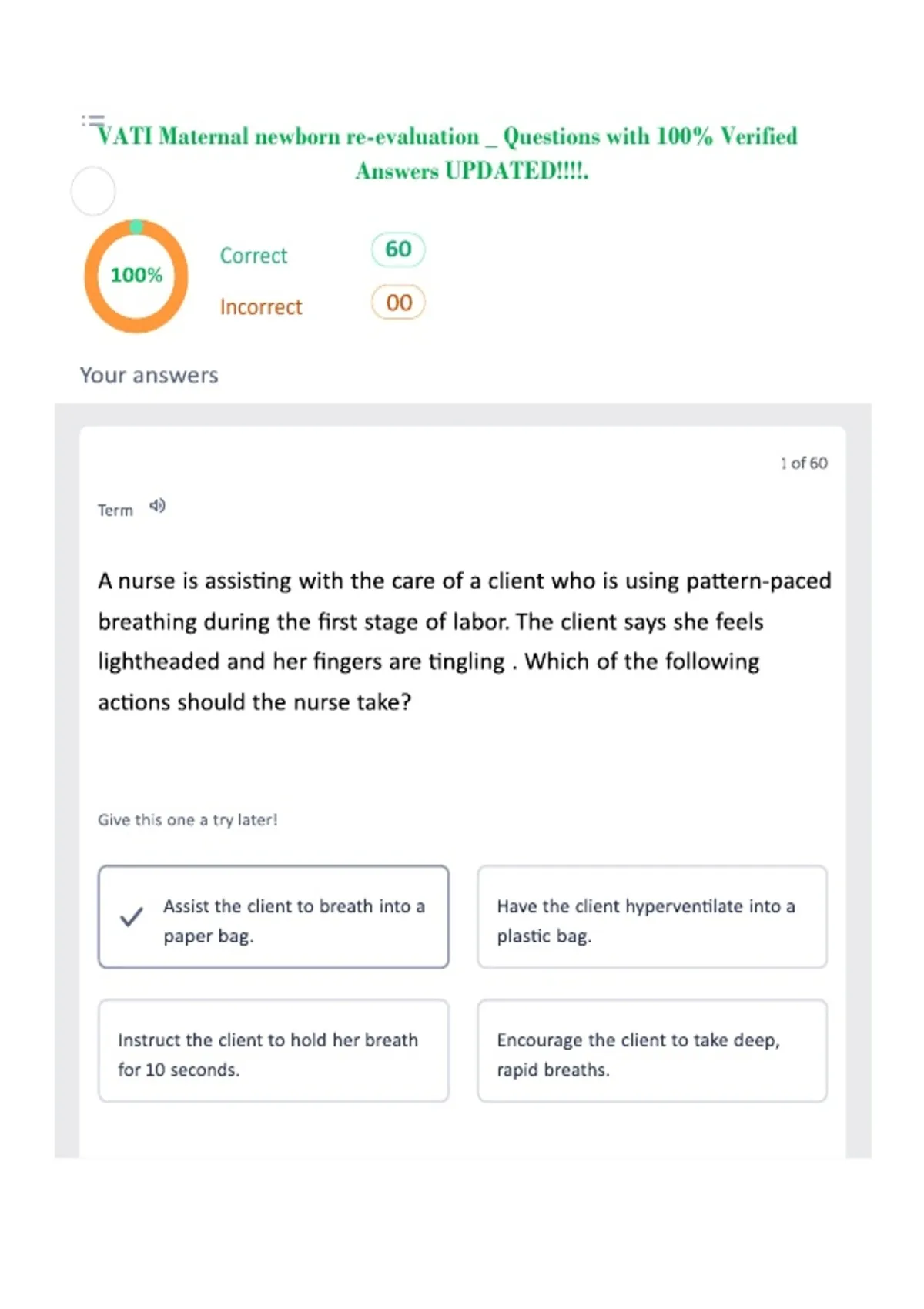The width and height of the screenshot is (924, 1309).
Task: Click the Correct count badge showing 60
Action: click(x=398, y=249)
